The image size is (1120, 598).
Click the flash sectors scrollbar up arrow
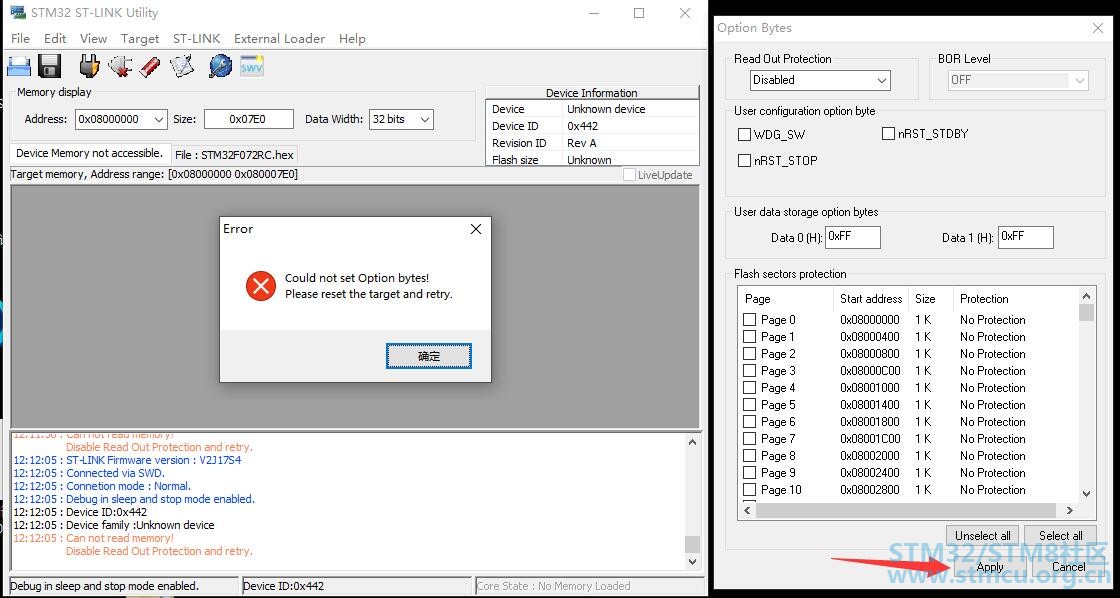click(x=1086, y=296)
